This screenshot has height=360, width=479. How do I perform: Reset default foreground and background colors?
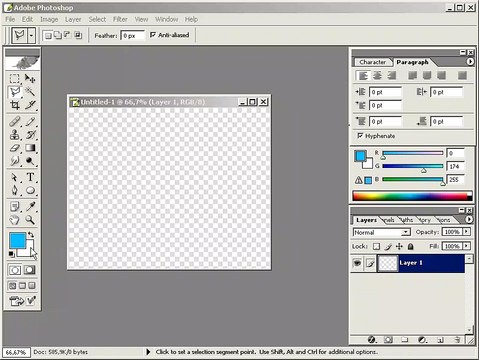[x=12, y=254]
